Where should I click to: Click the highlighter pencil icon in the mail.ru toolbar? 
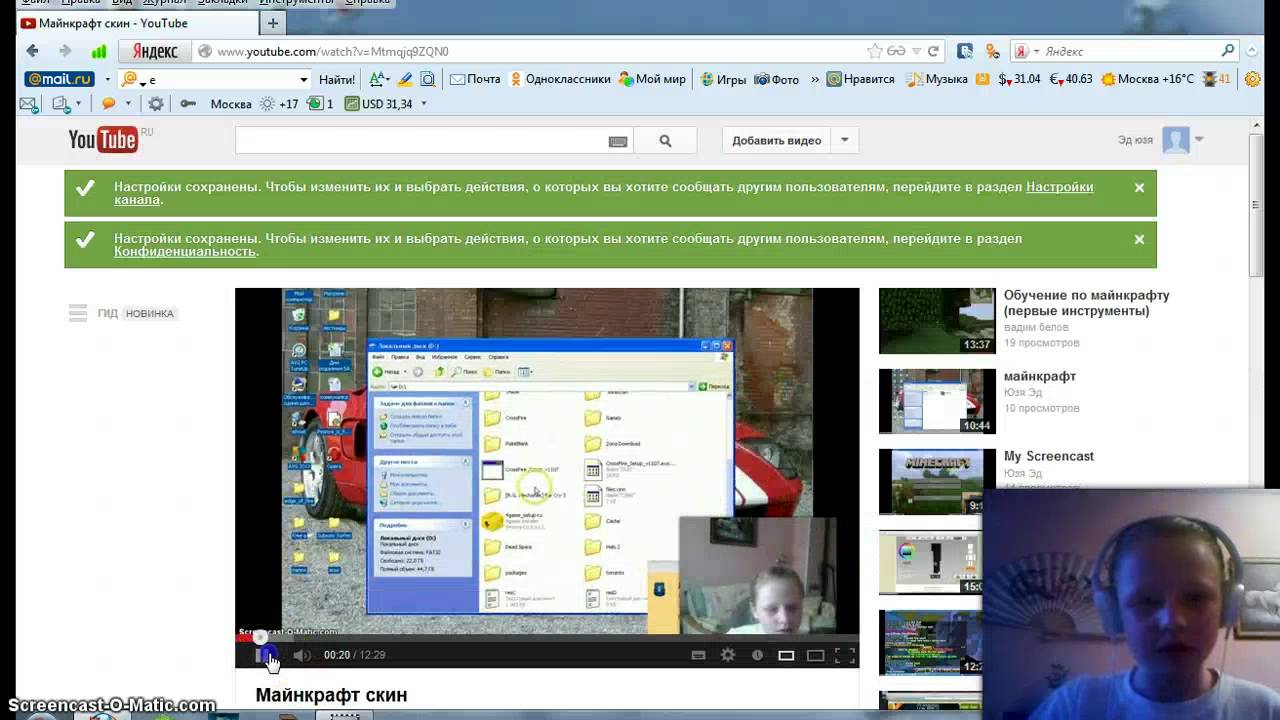[405, 79]
